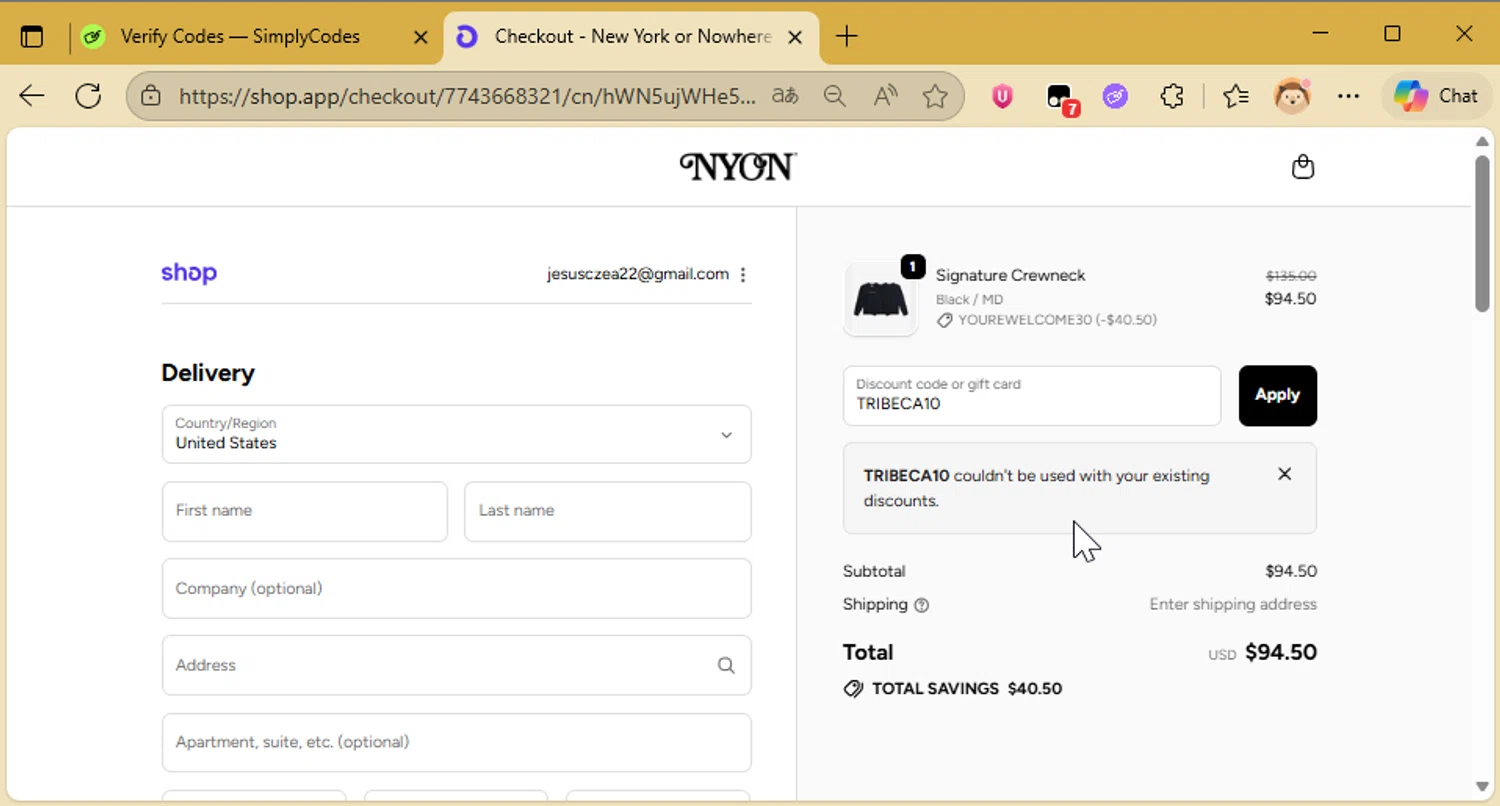Click the Signature Crewneck product thumbnail
The height and width of the screenshot is (806, 1500).
pos(881,298)
